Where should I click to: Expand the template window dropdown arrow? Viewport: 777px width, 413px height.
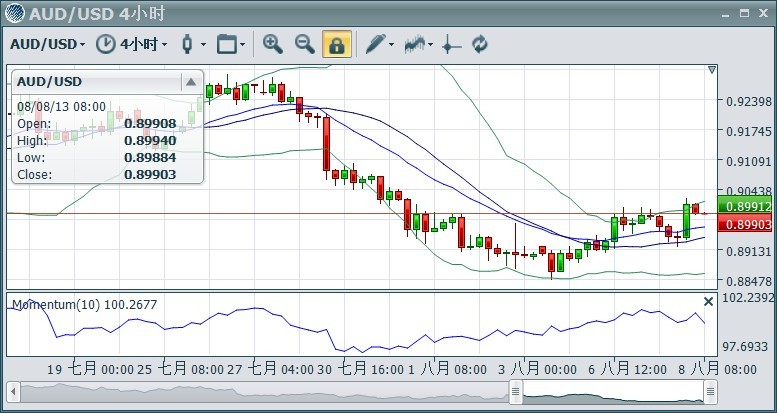click(242, 45)
